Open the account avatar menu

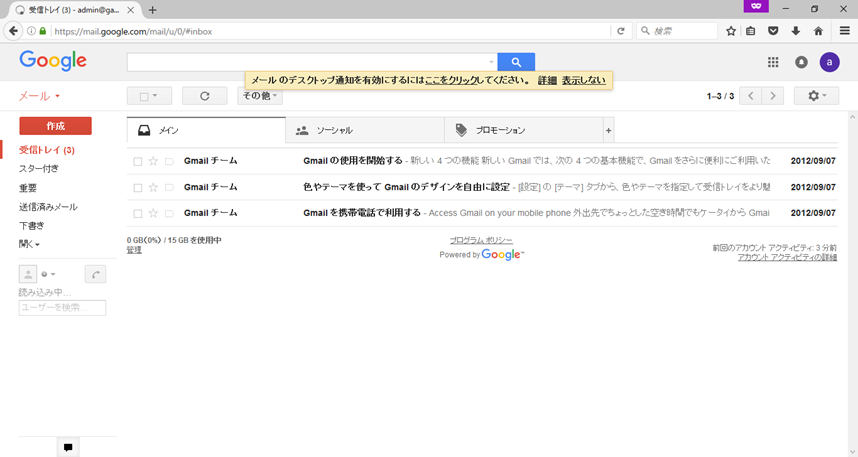pyautogui.click(x=829, y=62)
